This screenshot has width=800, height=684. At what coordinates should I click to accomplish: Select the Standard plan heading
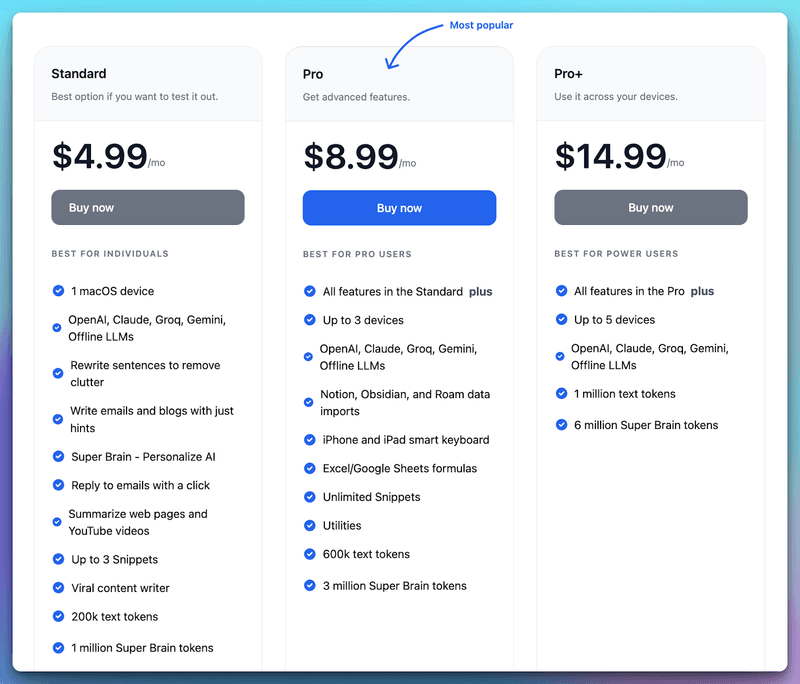pos(79,73)
